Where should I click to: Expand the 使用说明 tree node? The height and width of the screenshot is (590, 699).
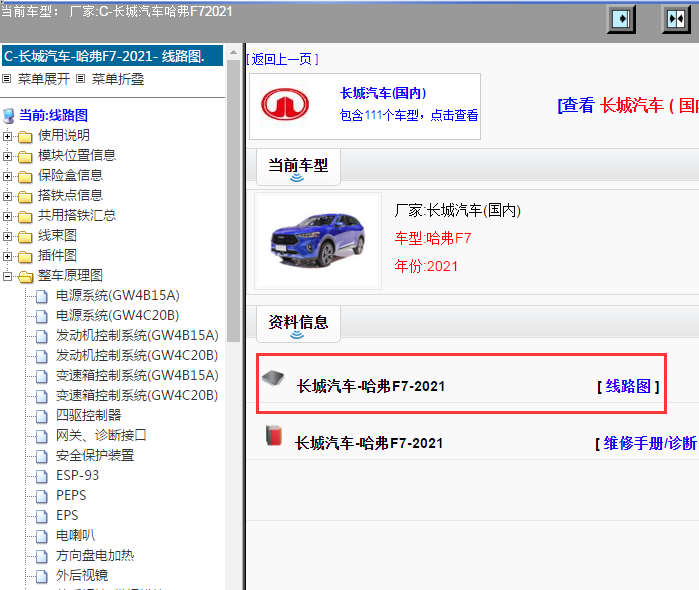click(7, 136)
